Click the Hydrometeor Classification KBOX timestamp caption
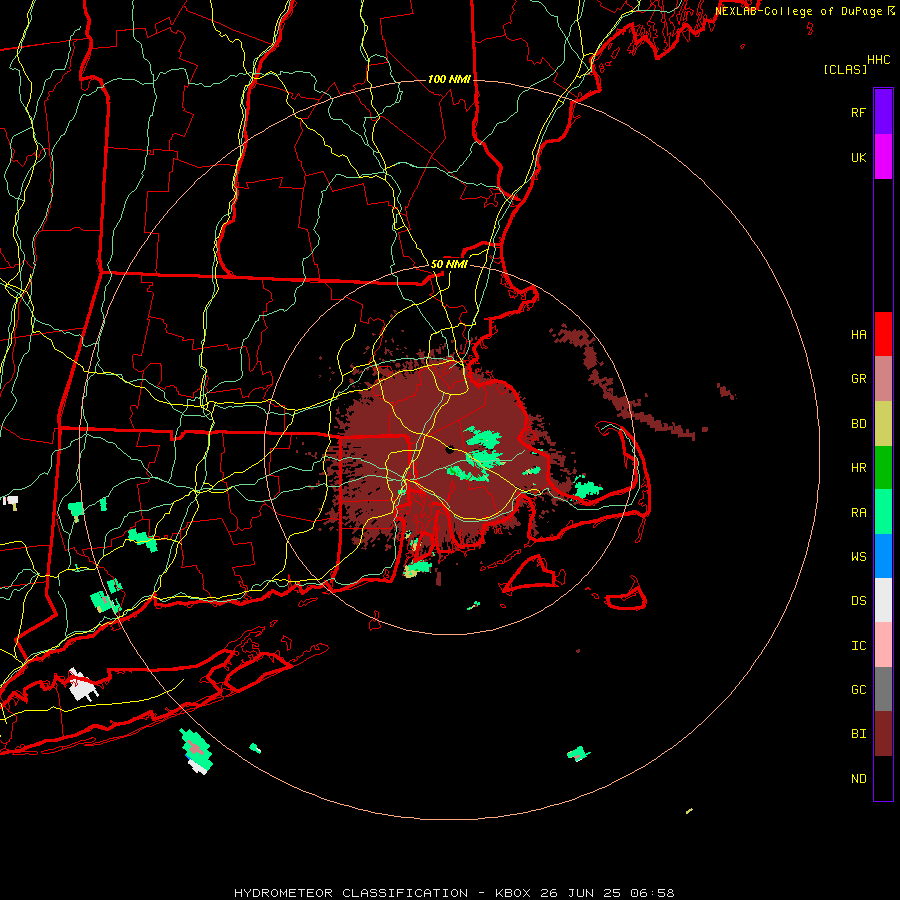The height and width of the screenshot is (900, 900). (x=454, y=893)
